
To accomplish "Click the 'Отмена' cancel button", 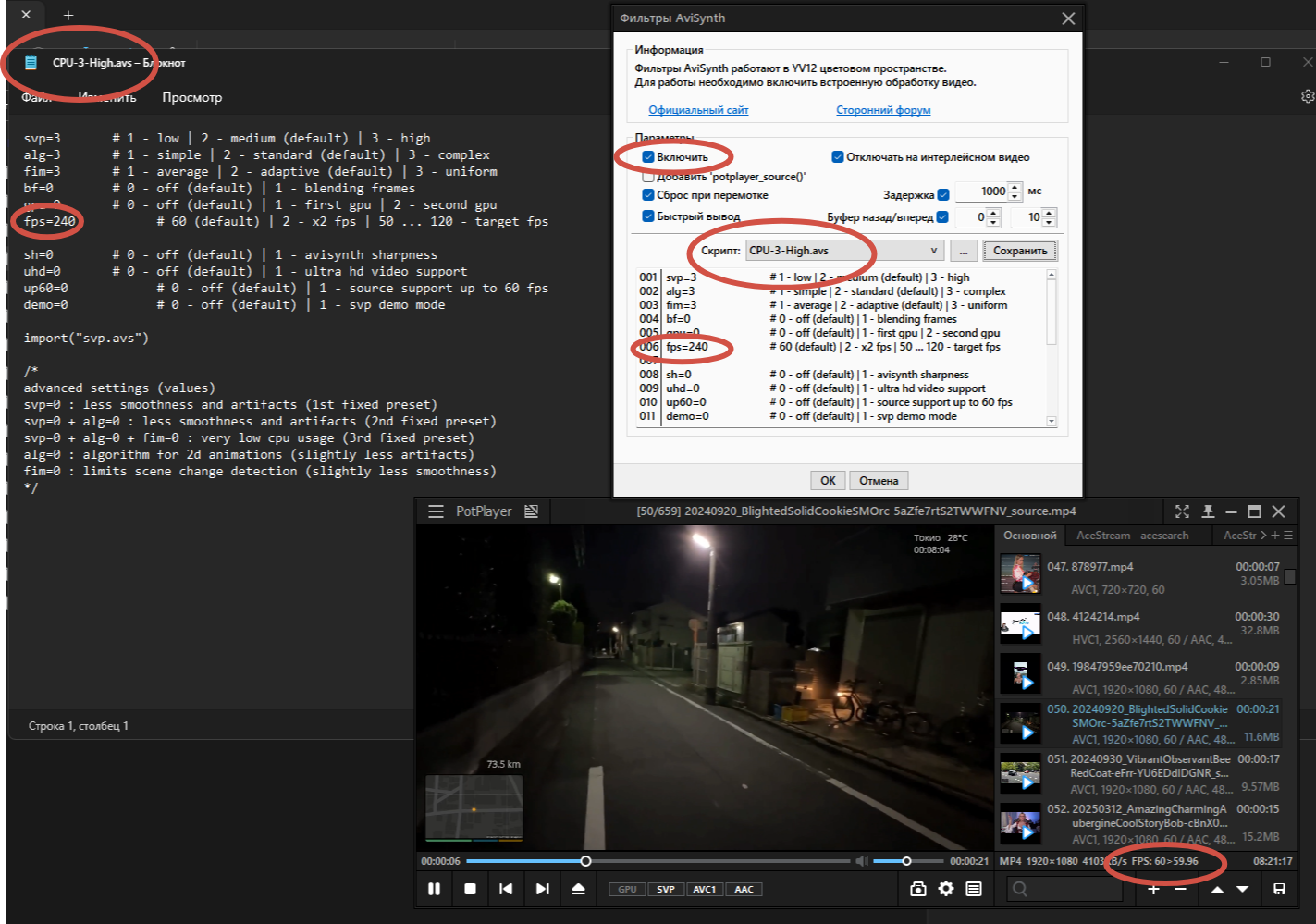I will tap(879, 481).
